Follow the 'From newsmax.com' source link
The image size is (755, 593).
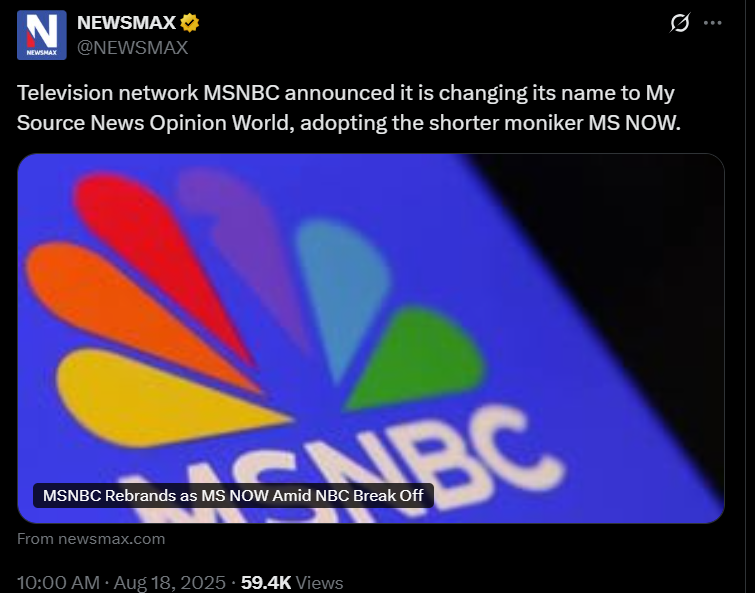91,539
